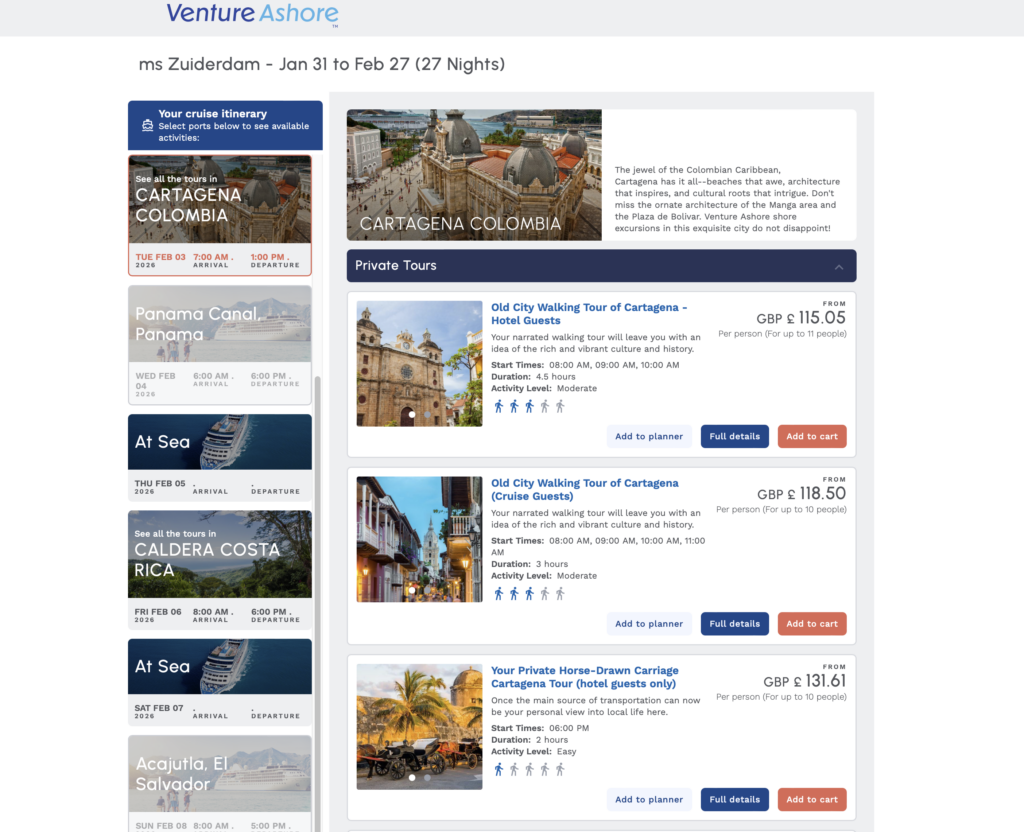Screen dimensions: 1024x832
Task: Click the Cartagena Colombia banner image
Action: pyautogui.click(x=474, y=175)
